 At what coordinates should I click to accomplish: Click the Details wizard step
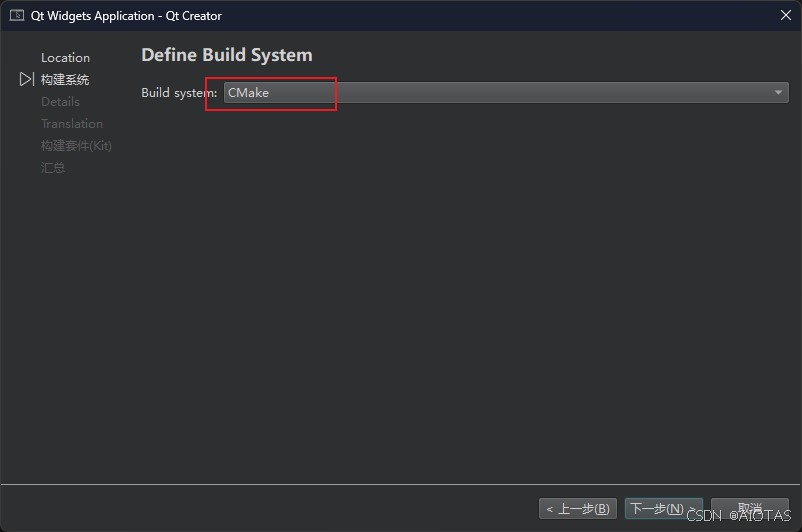pyautogui.click(x=60, y=102)
